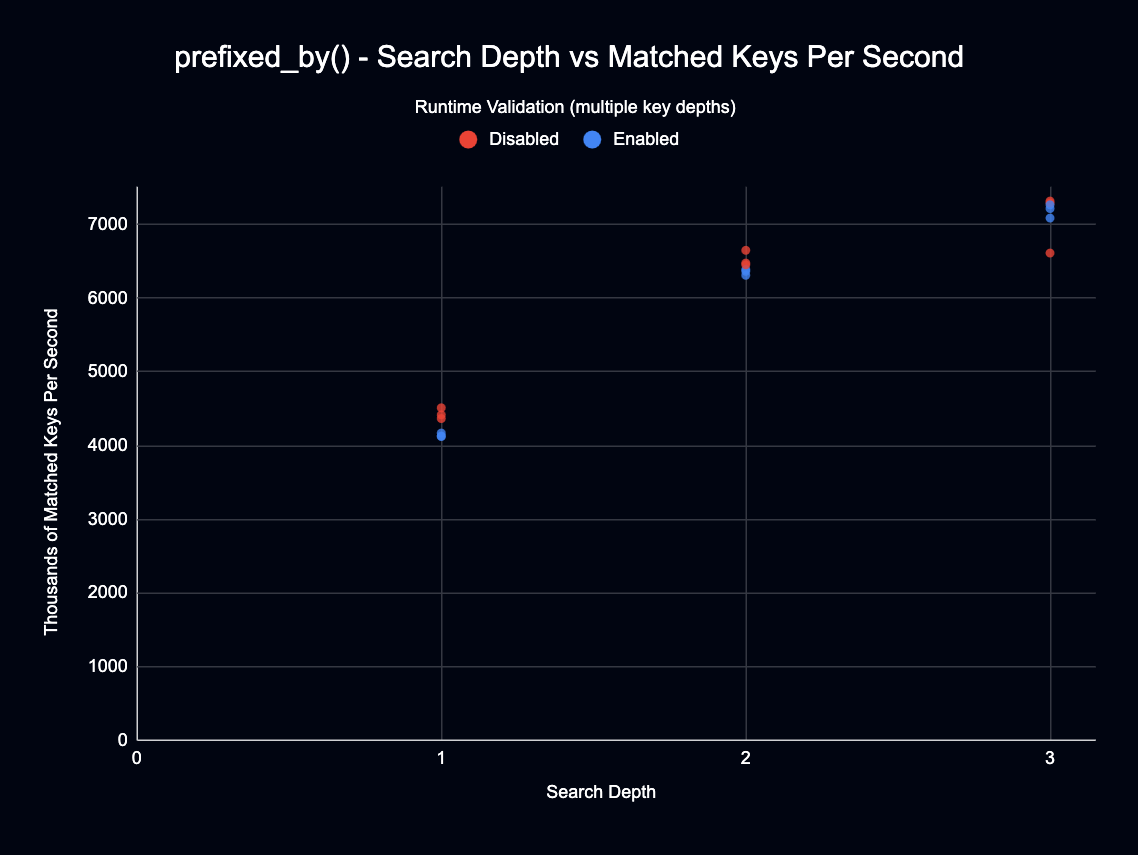Click the y-axis tick value 3000

pos(107,520)
